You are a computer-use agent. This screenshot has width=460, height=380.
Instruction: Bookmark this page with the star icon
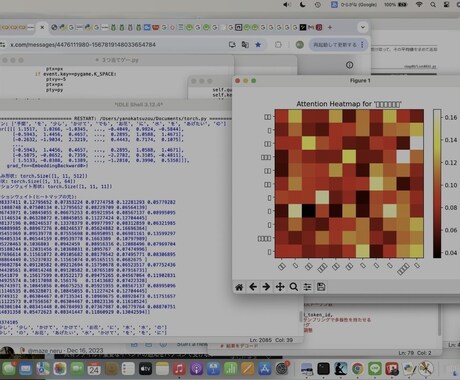pyautogui.click(x=258, y=45)
